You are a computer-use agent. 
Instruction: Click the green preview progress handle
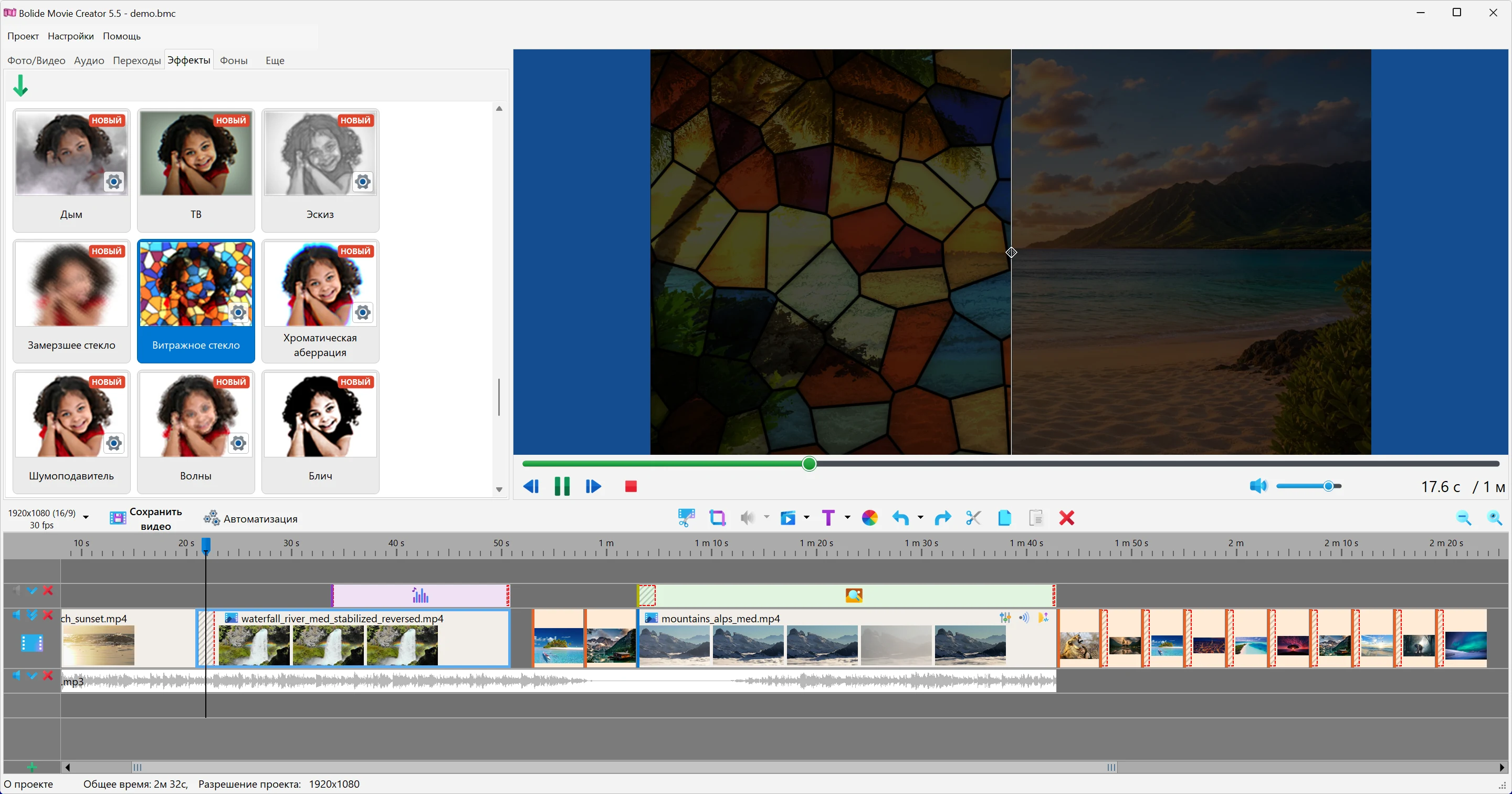pyautogui.click(x=809, y=464)
